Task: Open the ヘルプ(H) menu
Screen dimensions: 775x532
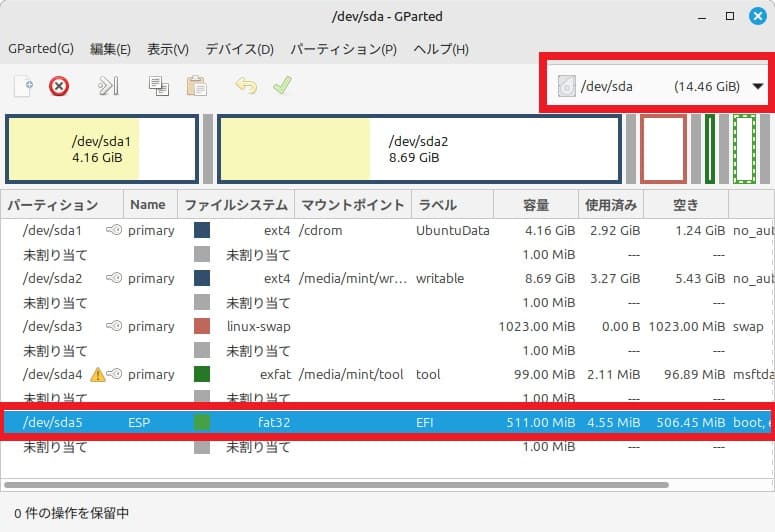Action: pyautogui.click(x=441, y=49)
